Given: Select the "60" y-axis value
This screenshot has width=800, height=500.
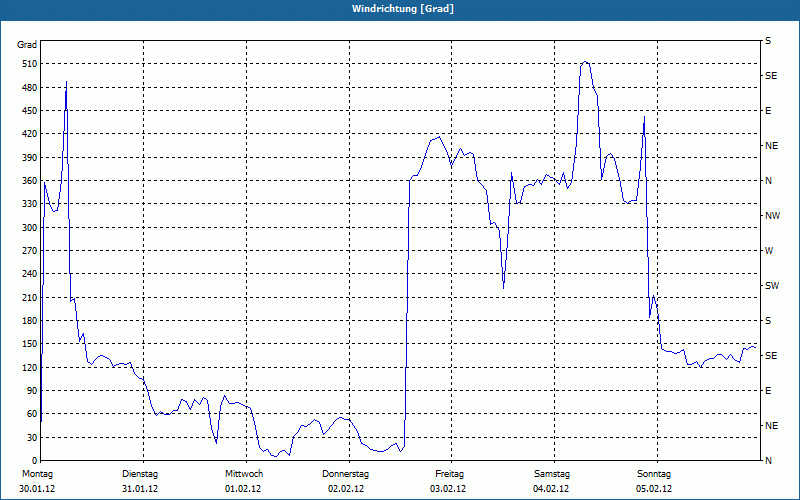Looking at the screenshot, I should [x=32, y=414].
